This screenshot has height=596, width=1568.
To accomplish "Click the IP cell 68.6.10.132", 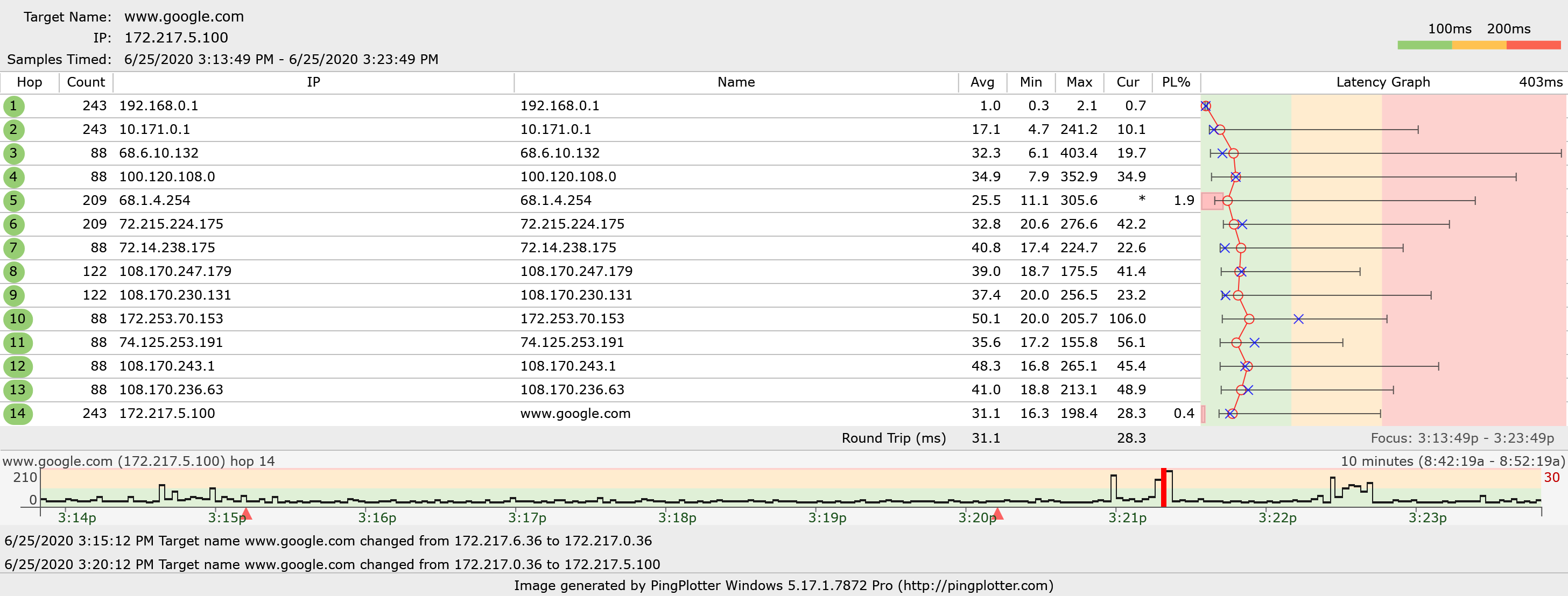I will (159, 153).
